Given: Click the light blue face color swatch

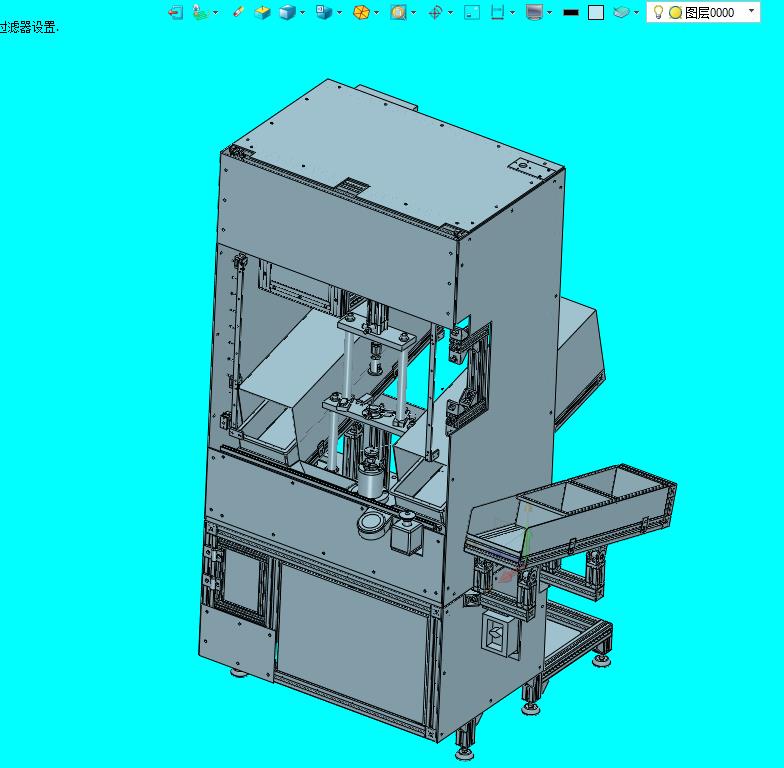Looking at the screenshot, I should pyautogui.click(x=596, y=12).
